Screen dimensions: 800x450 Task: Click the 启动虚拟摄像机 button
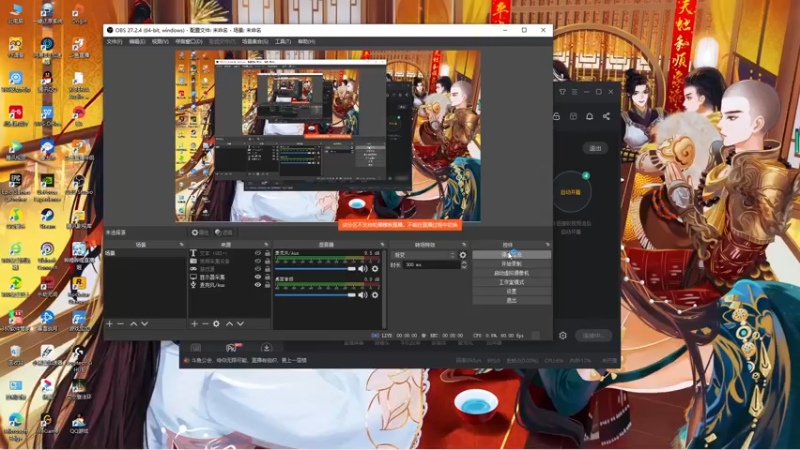point(511,273)
